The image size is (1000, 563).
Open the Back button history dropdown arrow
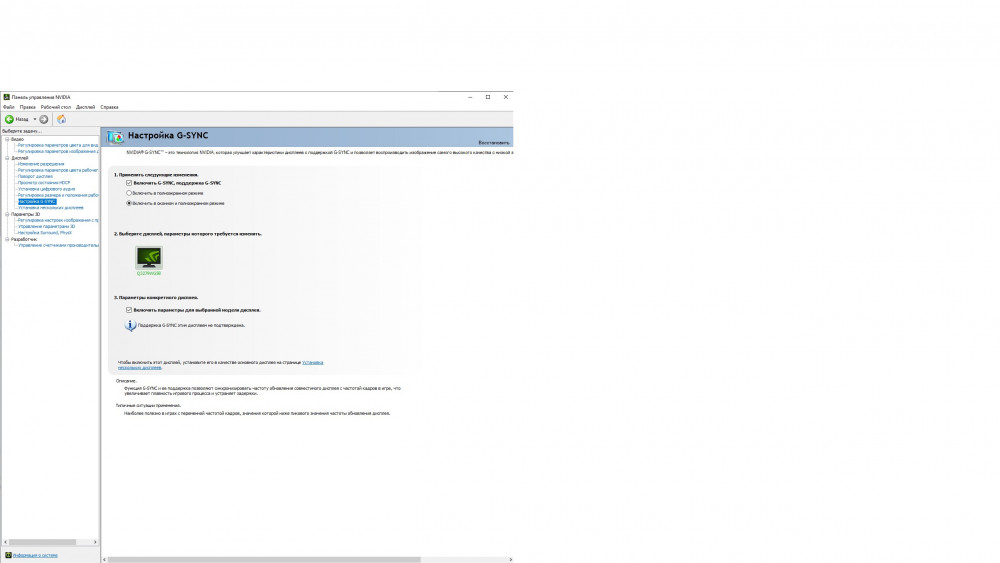coord(34,119)
